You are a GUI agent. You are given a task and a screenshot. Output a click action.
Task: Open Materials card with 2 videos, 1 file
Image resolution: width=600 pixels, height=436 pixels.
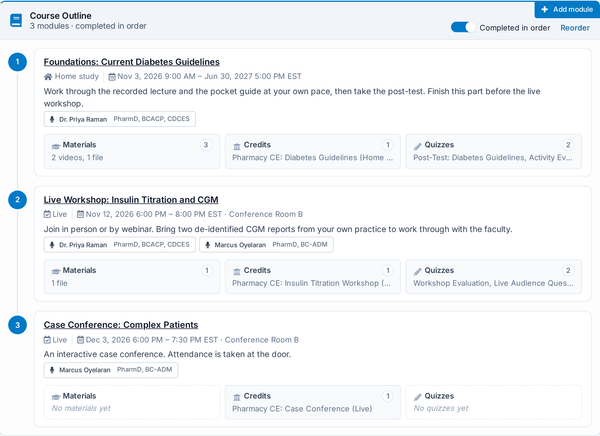pyautogui.click(x=132, y=151)
